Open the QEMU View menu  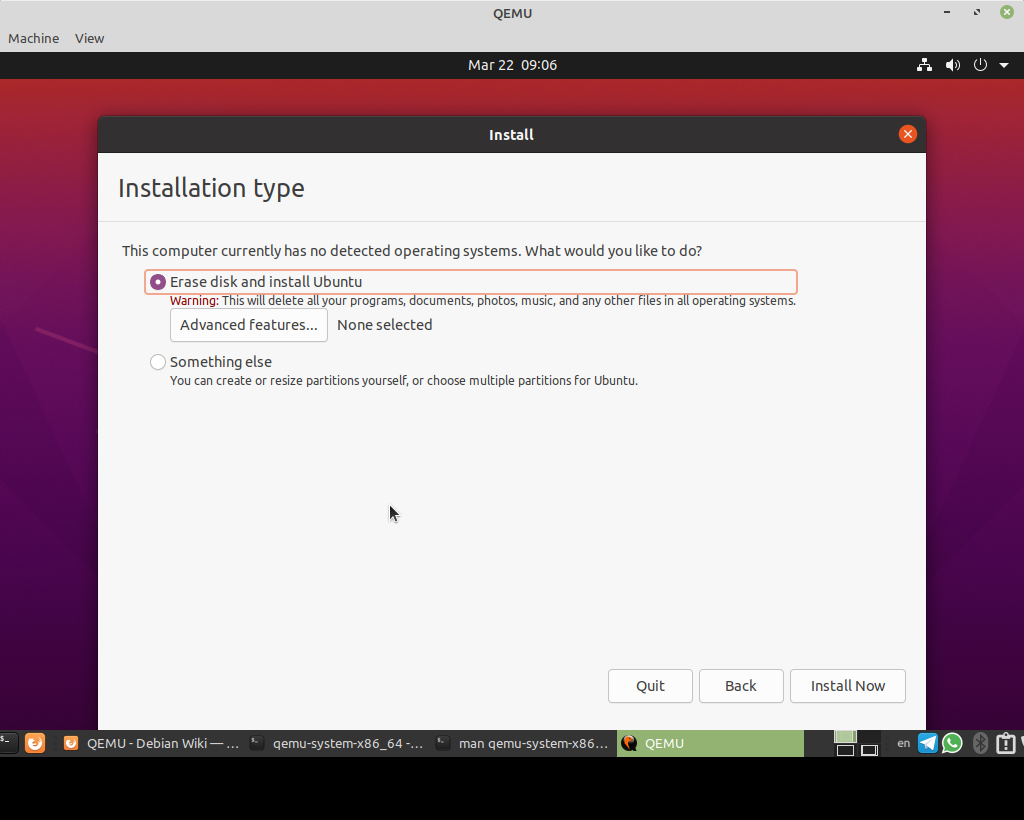tap(89, 39)
